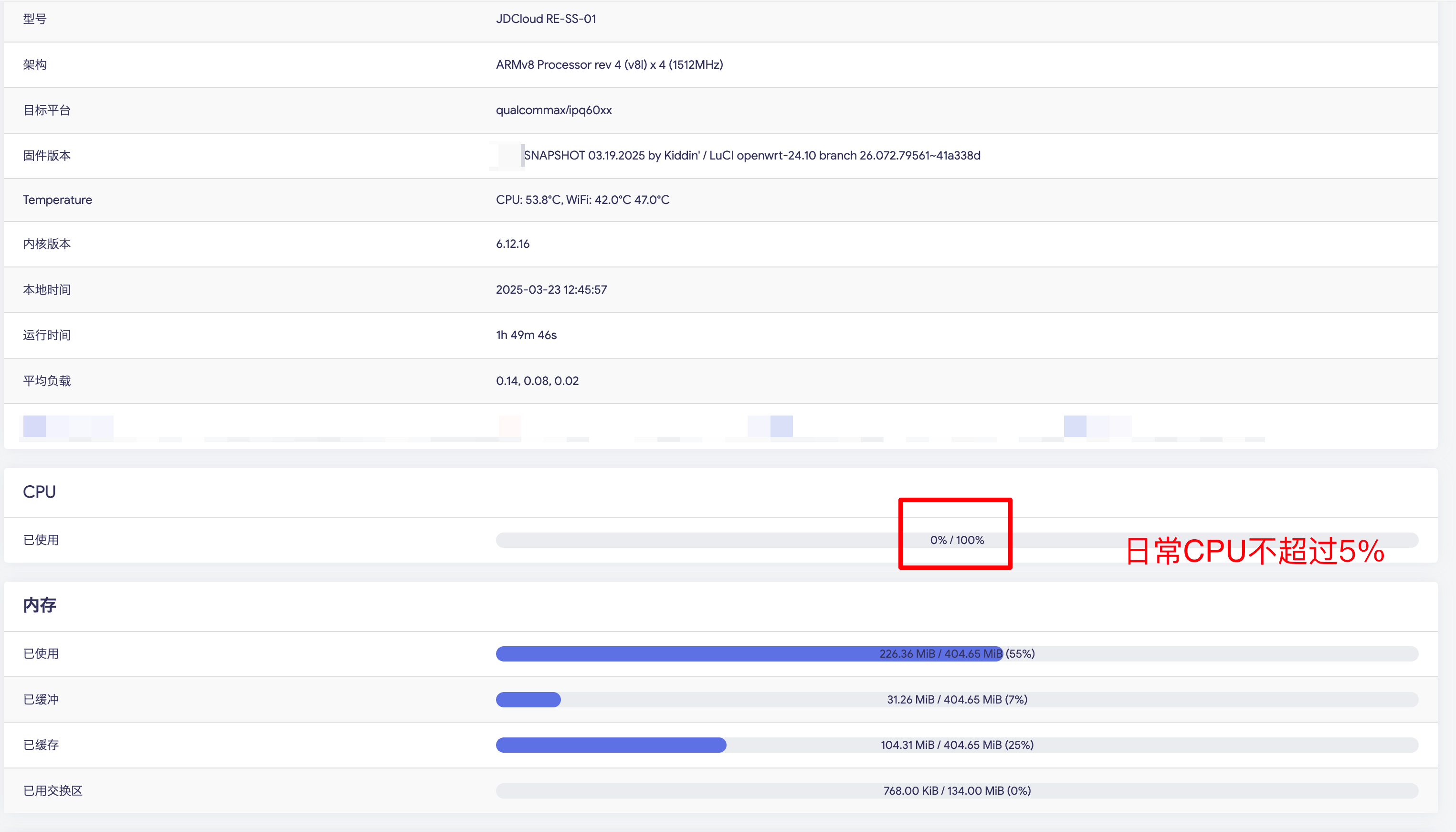Click the load average values 0.14, 0.08, 0.02

pyautogui.click(x=537, y=381)
